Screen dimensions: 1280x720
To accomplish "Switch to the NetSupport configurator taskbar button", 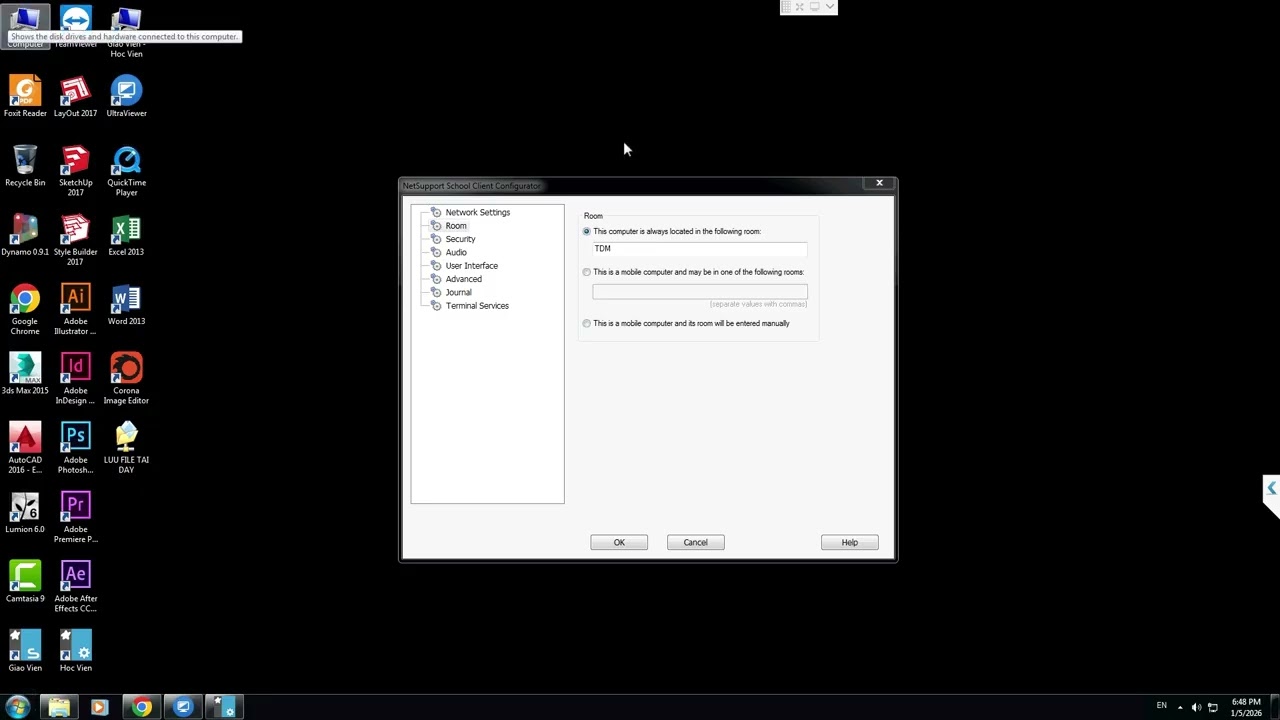I will click(224, 707).
